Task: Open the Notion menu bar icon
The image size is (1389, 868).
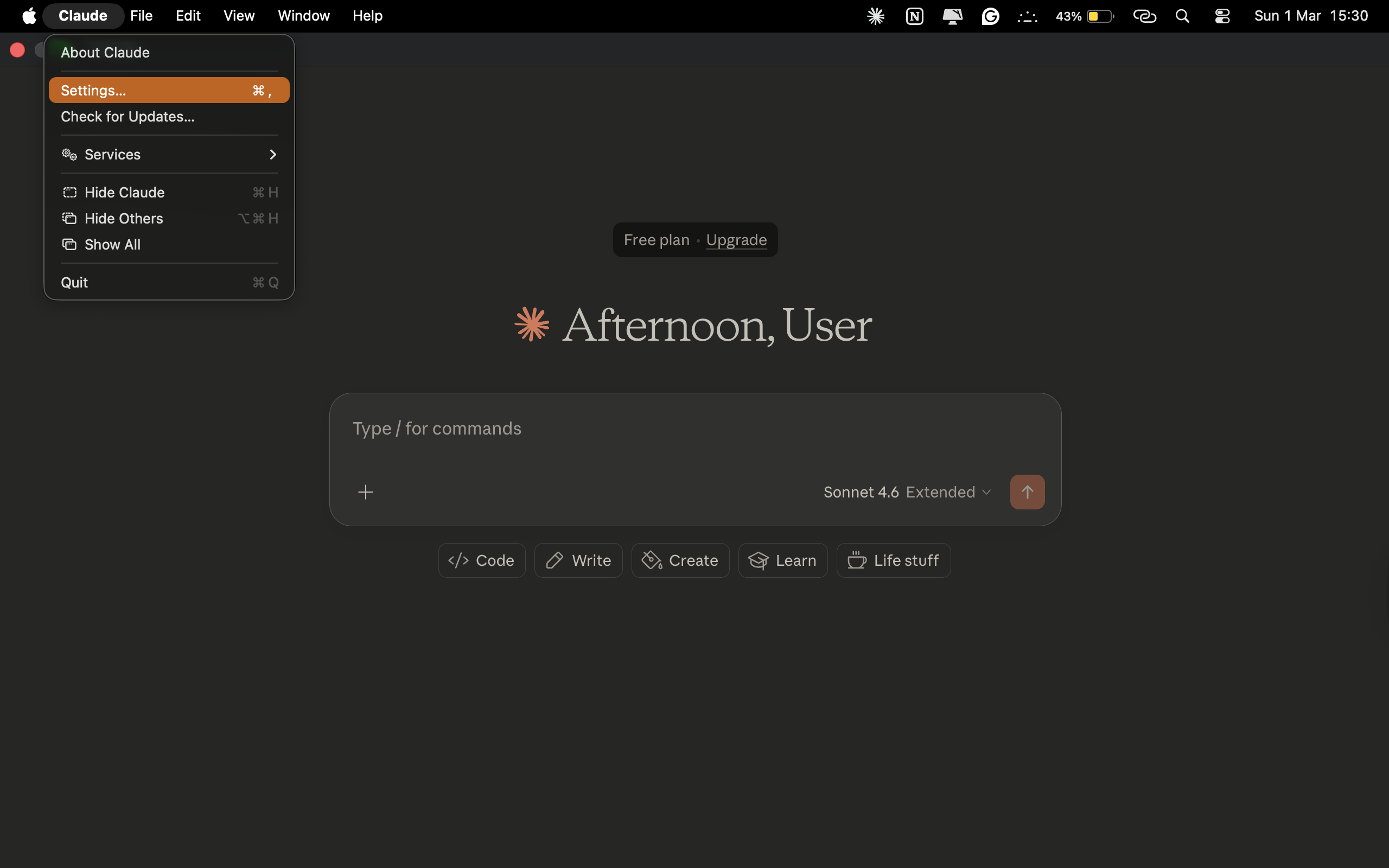Action: point(914,16)
